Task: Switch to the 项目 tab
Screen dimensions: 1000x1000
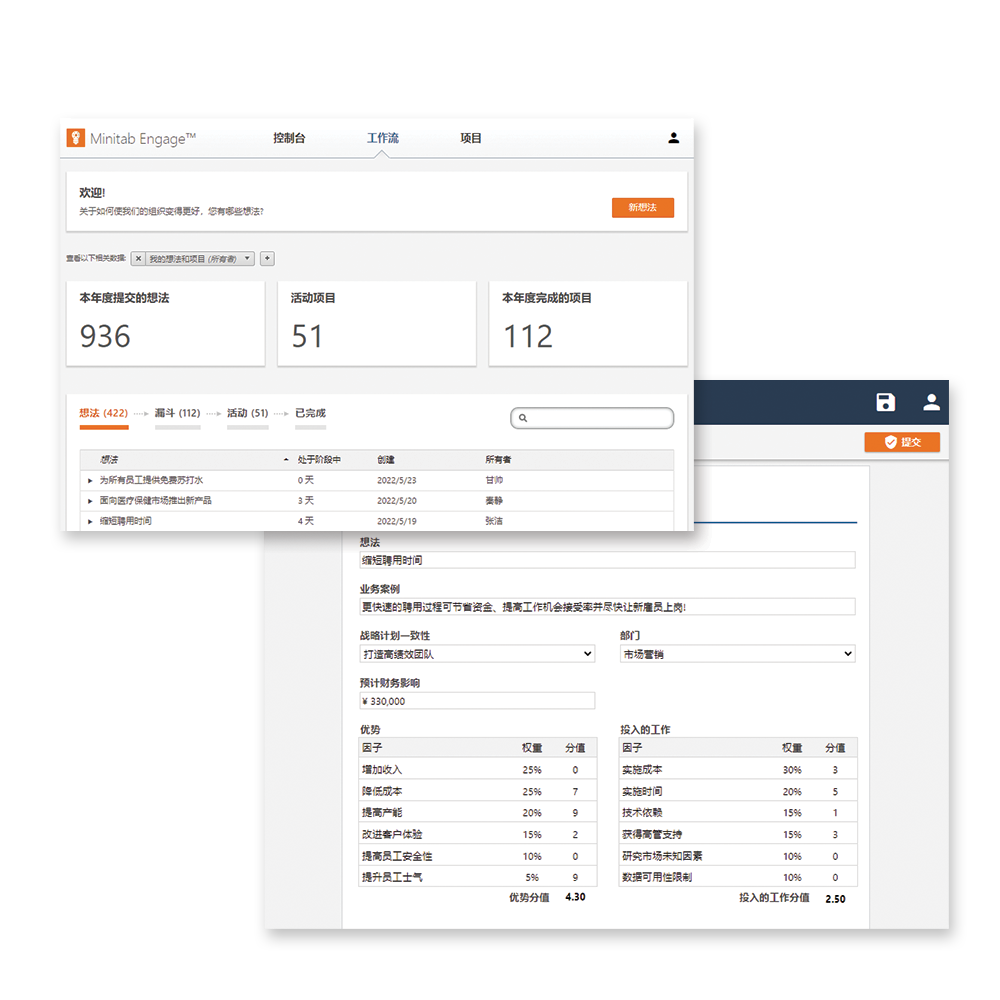Action: 471,138
